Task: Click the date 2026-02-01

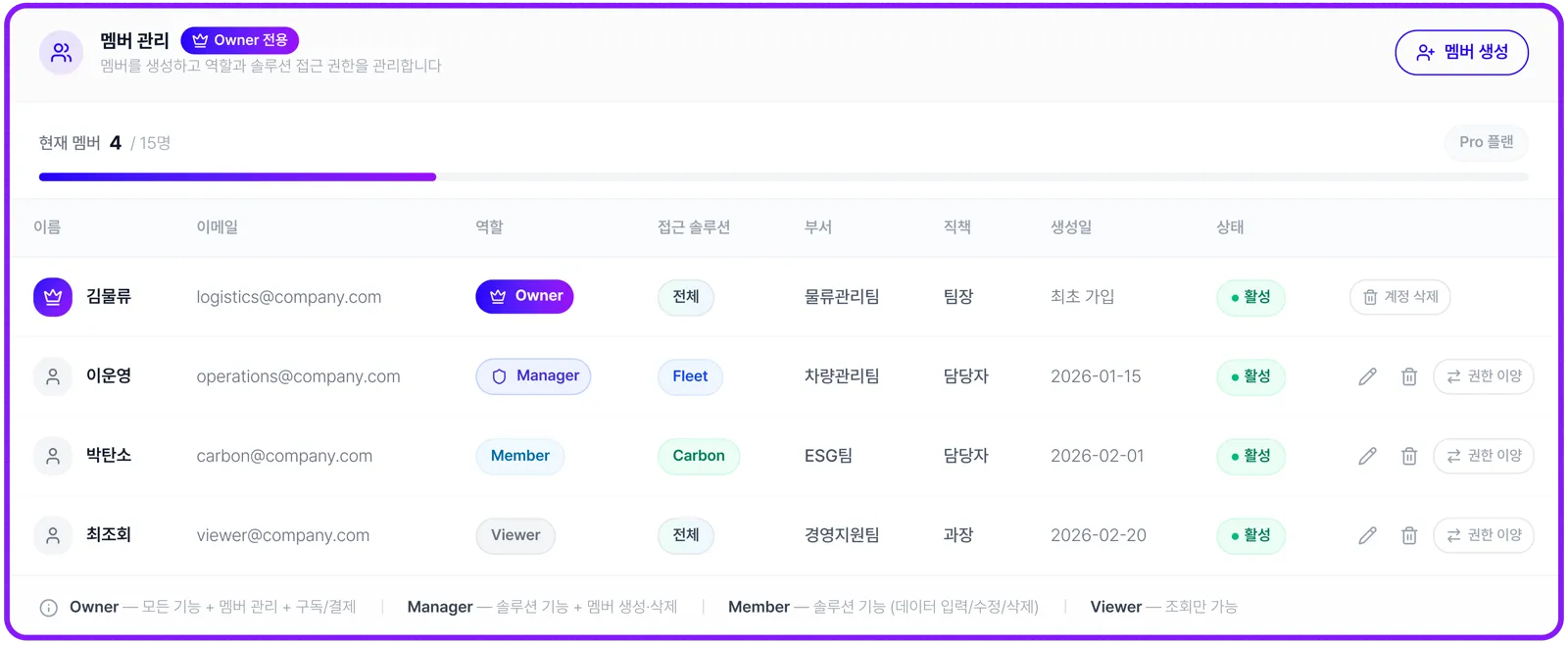Action: click(x=1098, y=456)
